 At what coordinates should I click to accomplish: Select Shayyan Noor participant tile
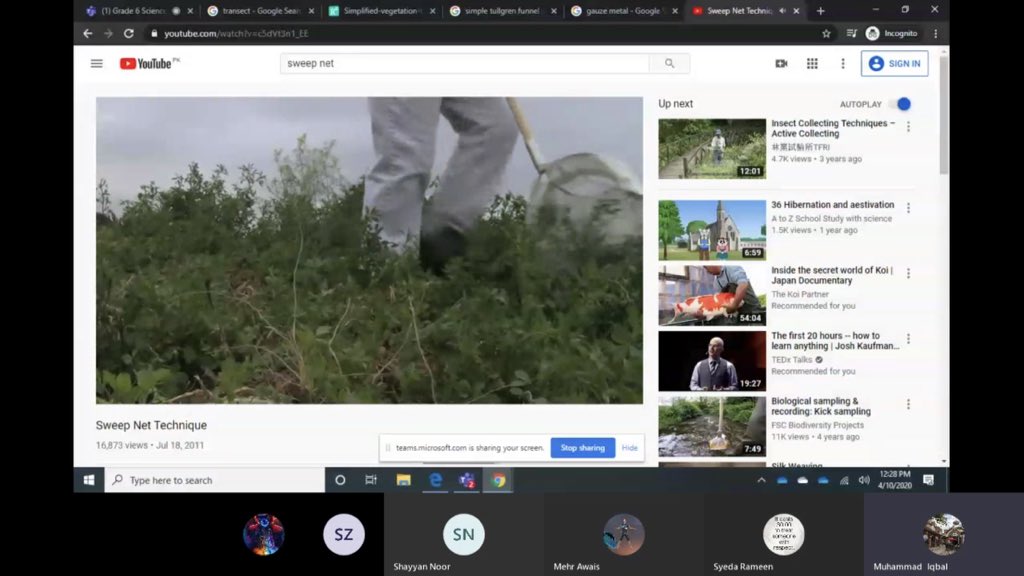[x=464, y=534]
